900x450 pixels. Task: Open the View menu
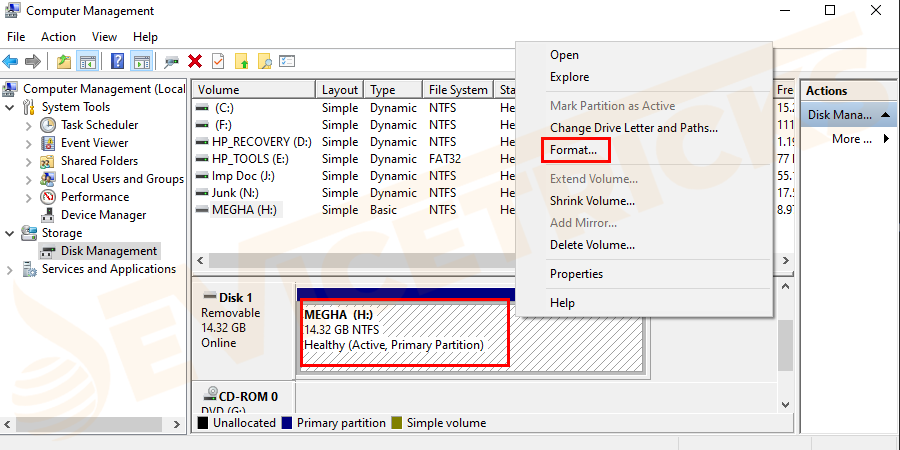pyautogui.click(x=104, y=37)
